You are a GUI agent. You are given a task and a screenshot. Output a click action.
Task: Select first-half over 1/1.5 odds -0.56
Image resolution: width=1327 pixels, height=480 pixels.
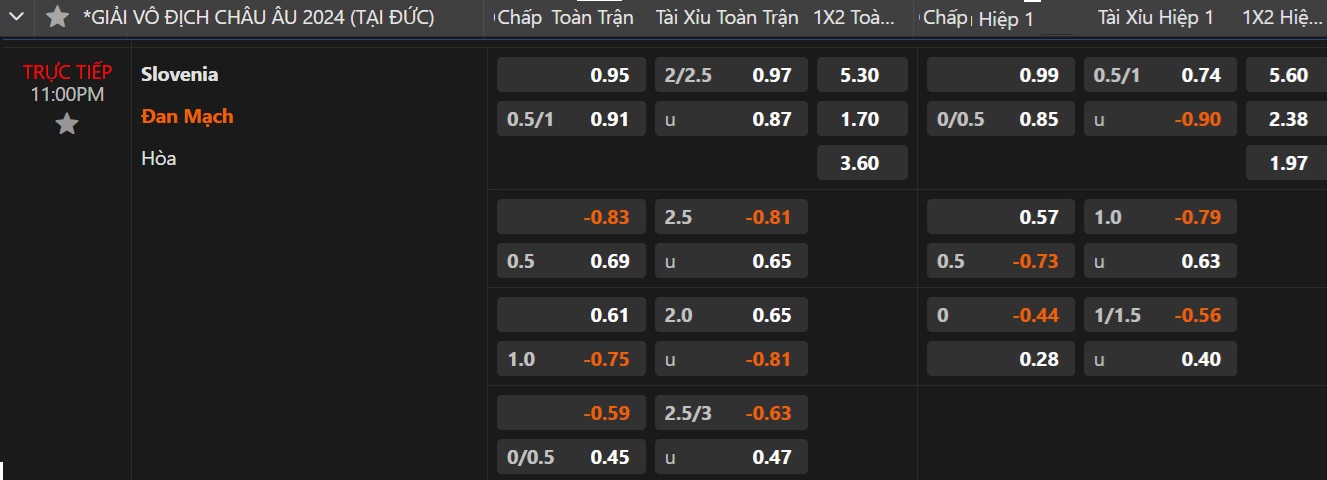1160,315
